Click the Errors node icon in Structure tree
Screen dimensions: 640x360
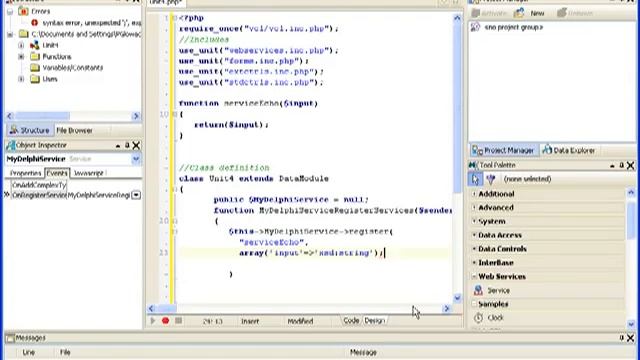23,11
